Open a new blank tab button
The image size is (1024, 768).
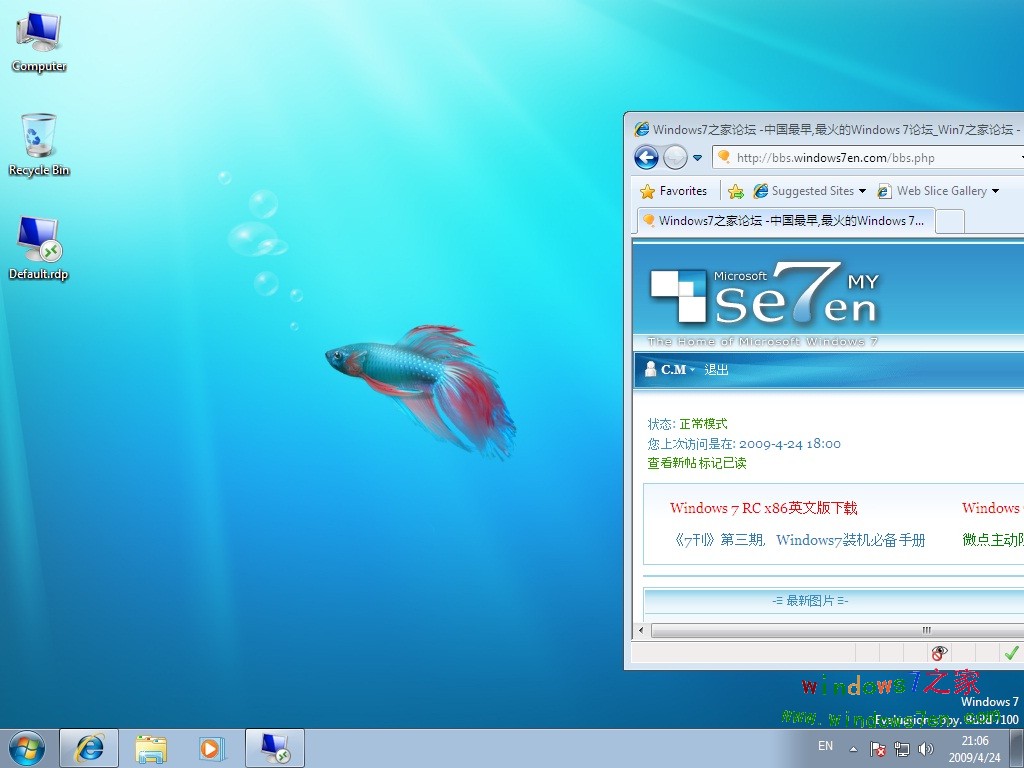coord(950,221)
